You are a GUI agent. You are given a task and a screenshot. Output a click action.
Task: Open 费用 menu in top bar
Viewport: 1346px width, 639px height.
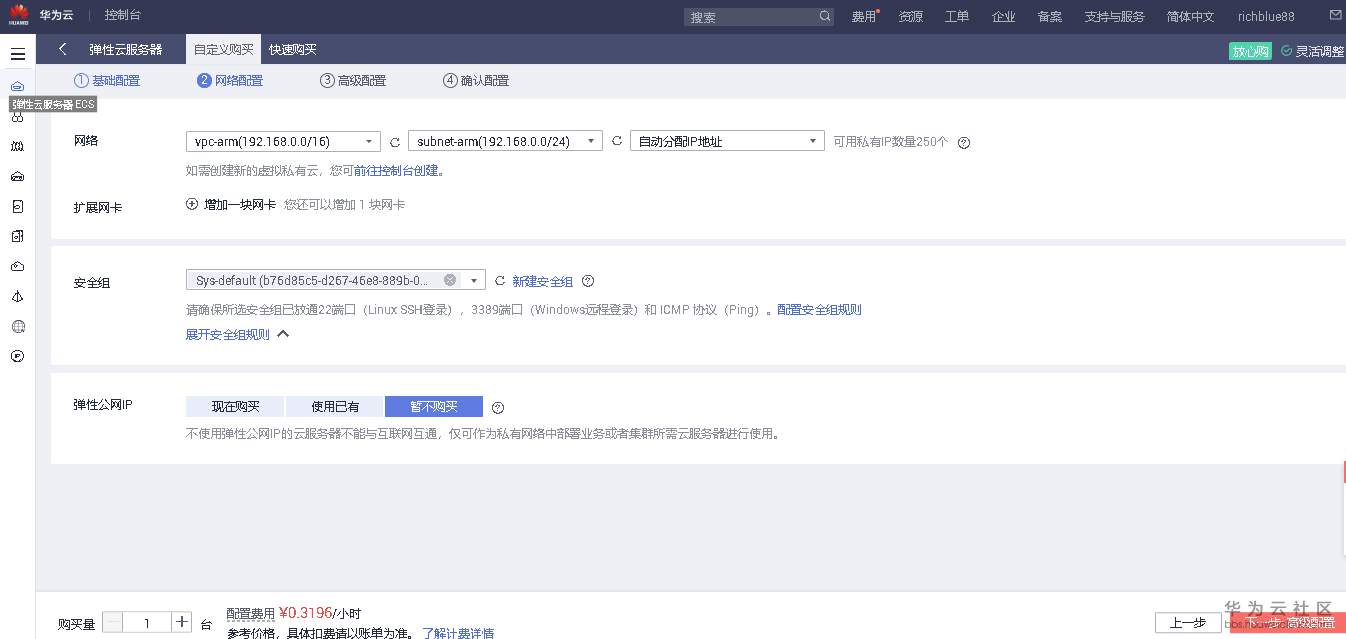pos(864,17)
